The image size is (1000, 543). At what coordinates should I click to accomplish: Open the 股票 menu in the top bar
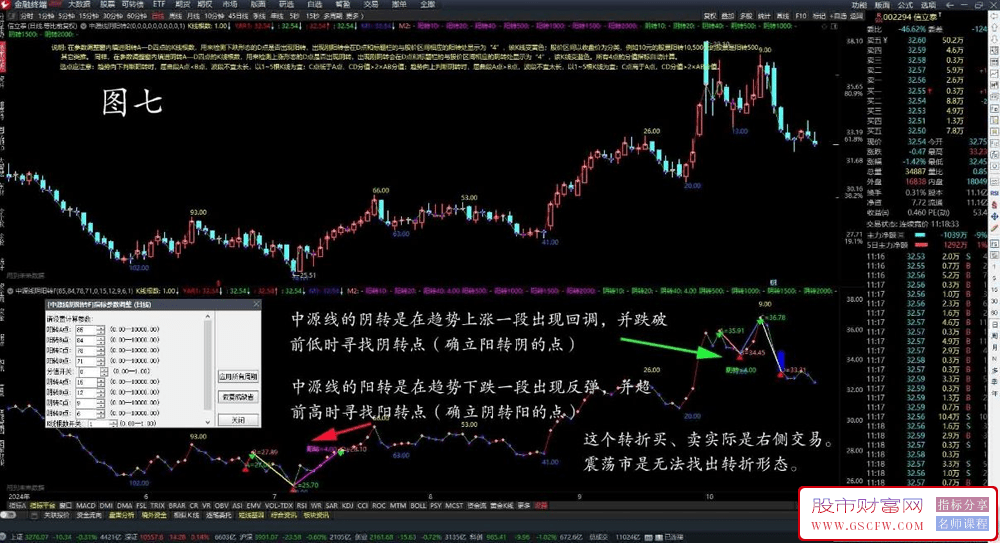(x=107, y=4)
